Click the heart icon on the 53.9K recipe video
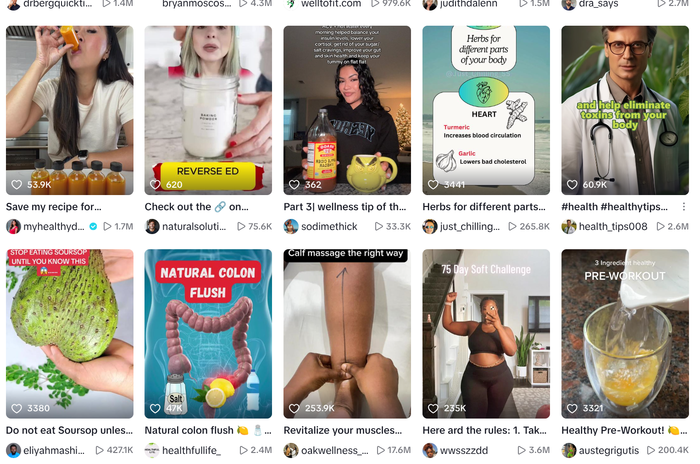Image resolution: width=700 pixels, height=464 pixels. pos(17,184)
